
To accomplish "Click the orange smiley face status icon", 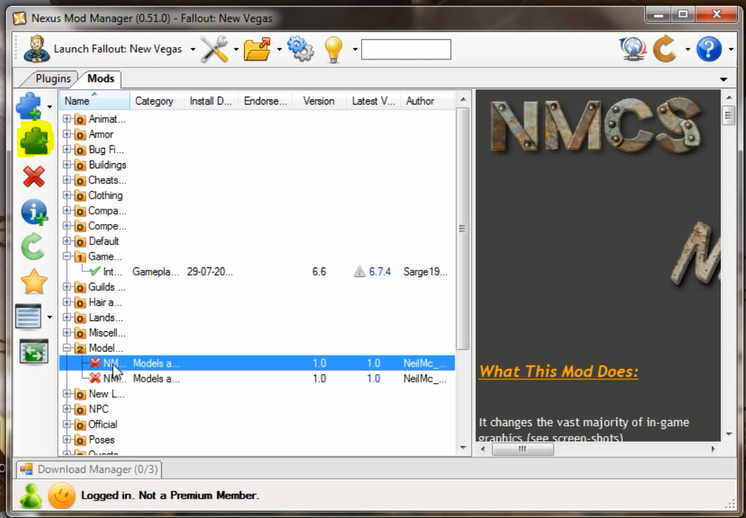I will (61, 496).
